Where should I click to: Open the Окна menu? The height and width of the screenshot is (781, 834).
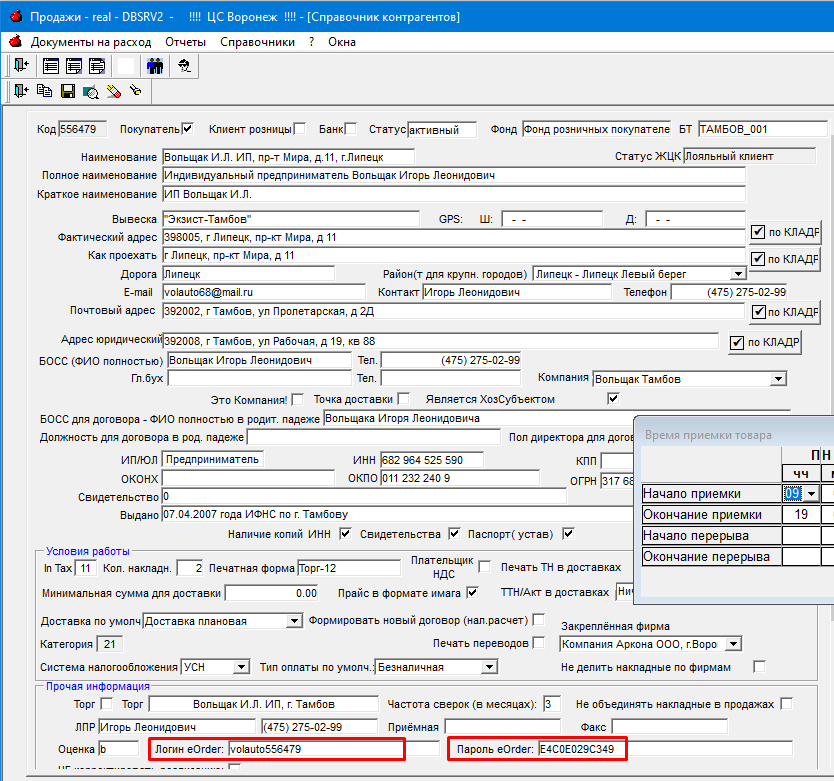click(x=342, y=42)
